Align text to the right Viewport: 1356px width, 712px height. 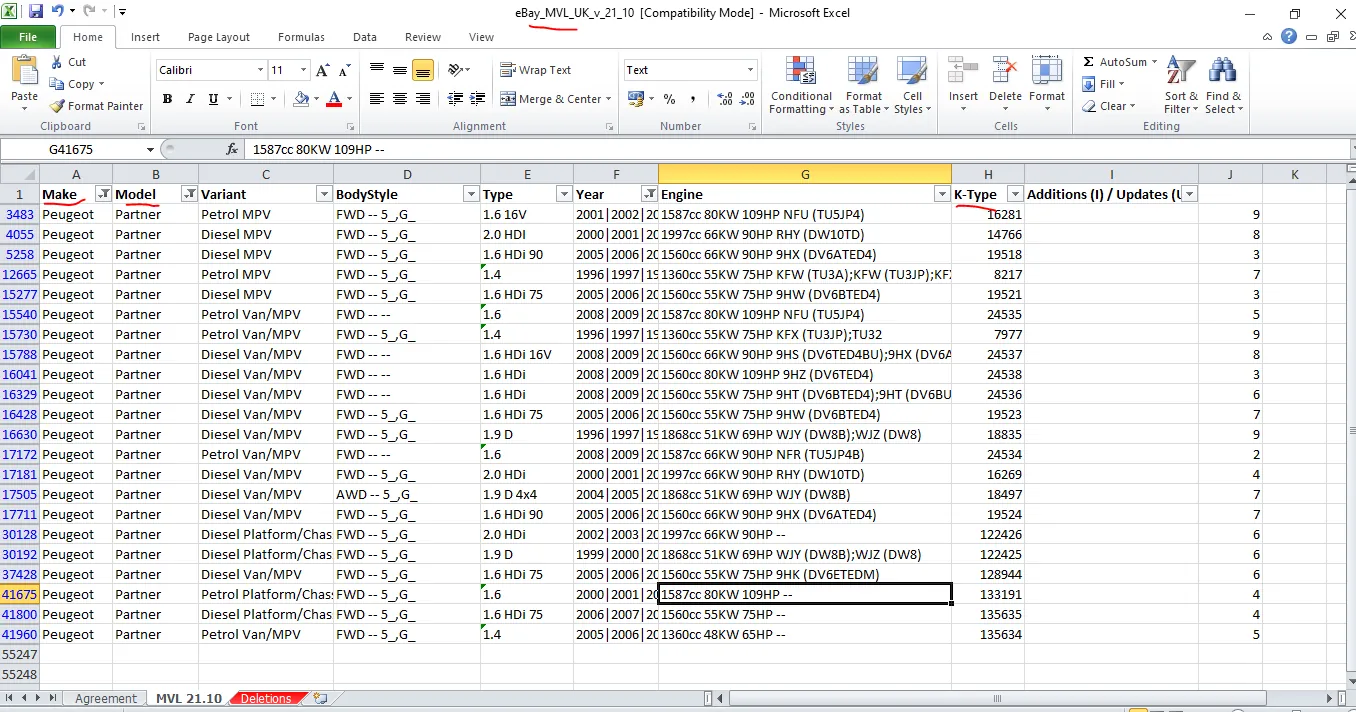coord(423,99)
